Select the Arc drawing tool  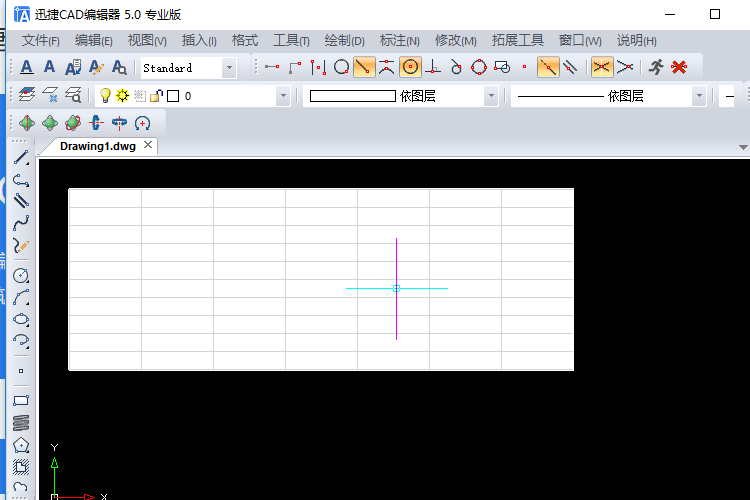click(21, 298)
